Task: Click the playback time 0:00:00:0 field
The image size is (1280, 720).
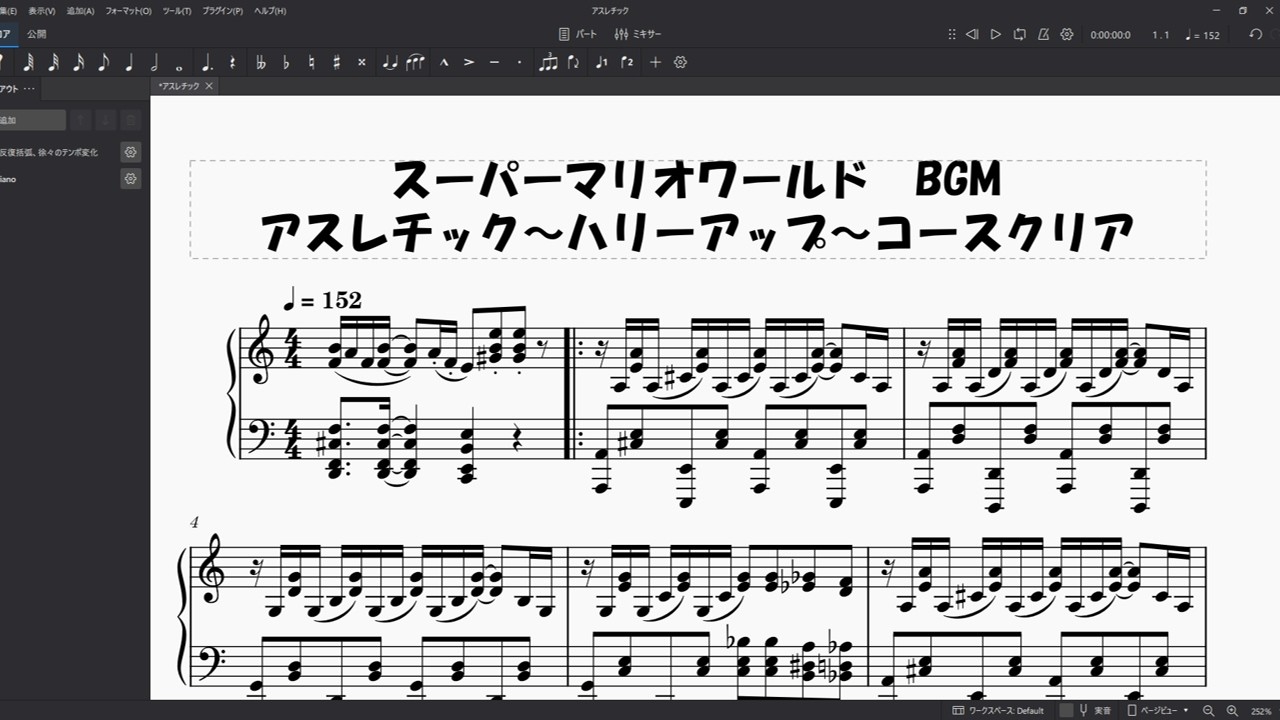Action: (1110, 35)
